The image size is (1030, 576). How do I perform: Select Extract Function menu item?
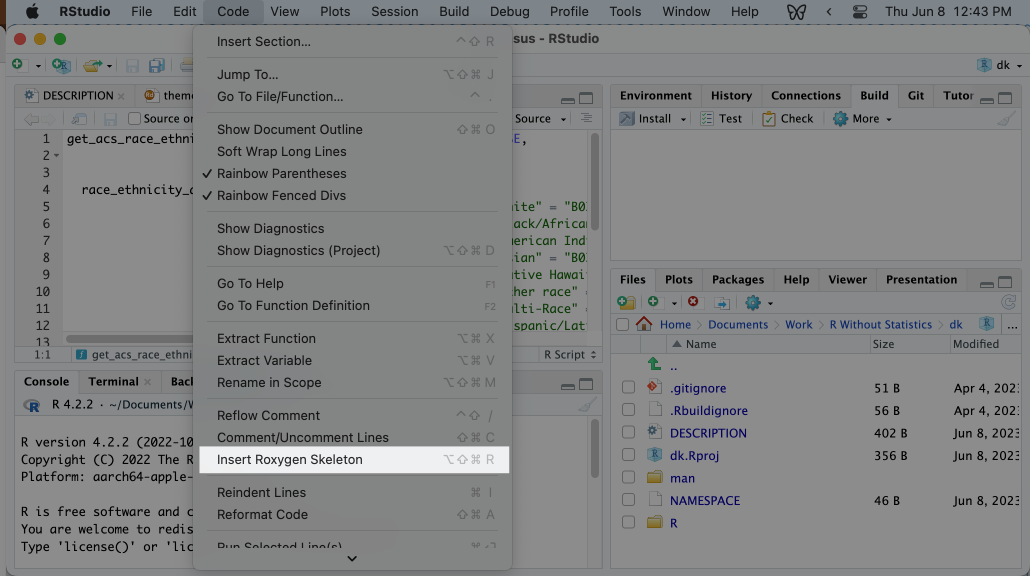[x=354, y=338]
